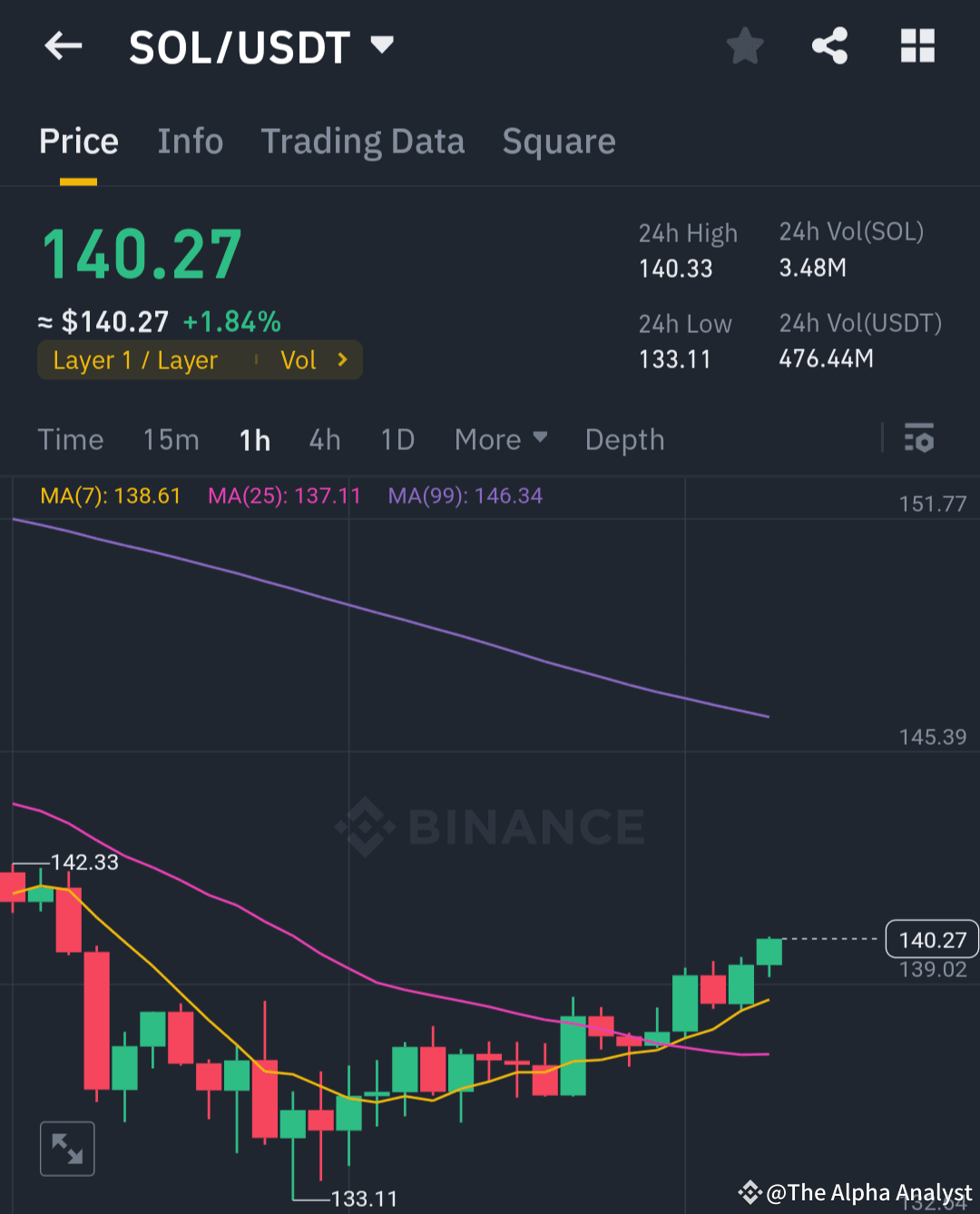Viewport: 980px width, 1214px height.
Task: Tap the current price label 140.27
Action: point(930,939)
